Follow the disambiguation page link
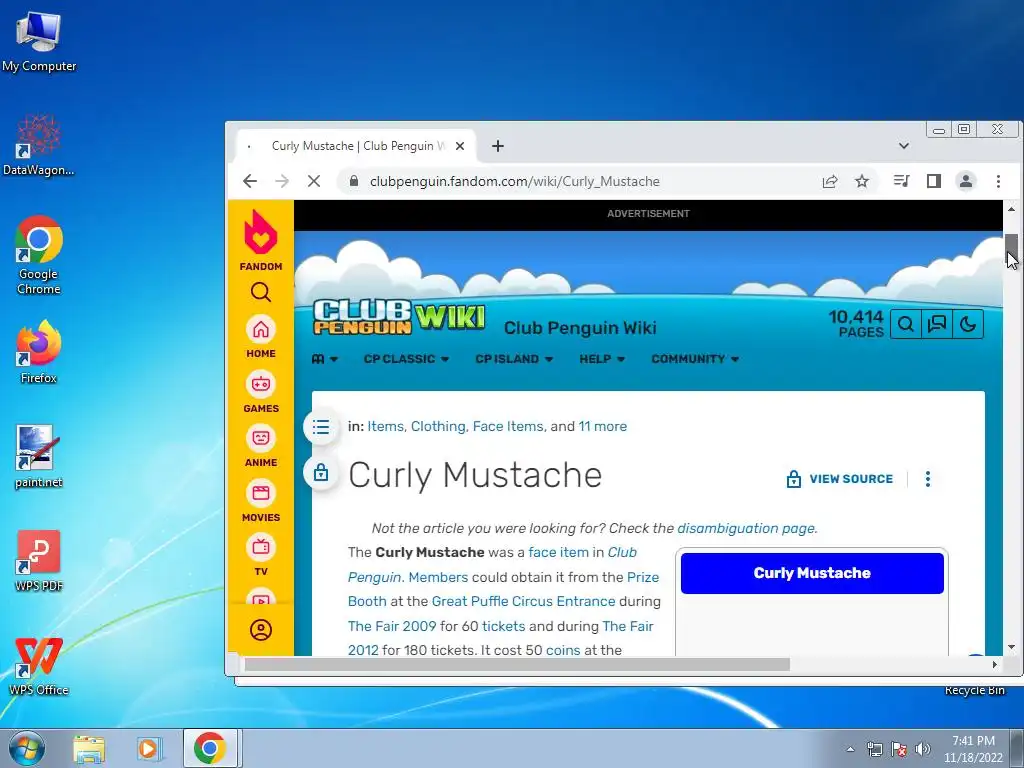 (746, 528)
